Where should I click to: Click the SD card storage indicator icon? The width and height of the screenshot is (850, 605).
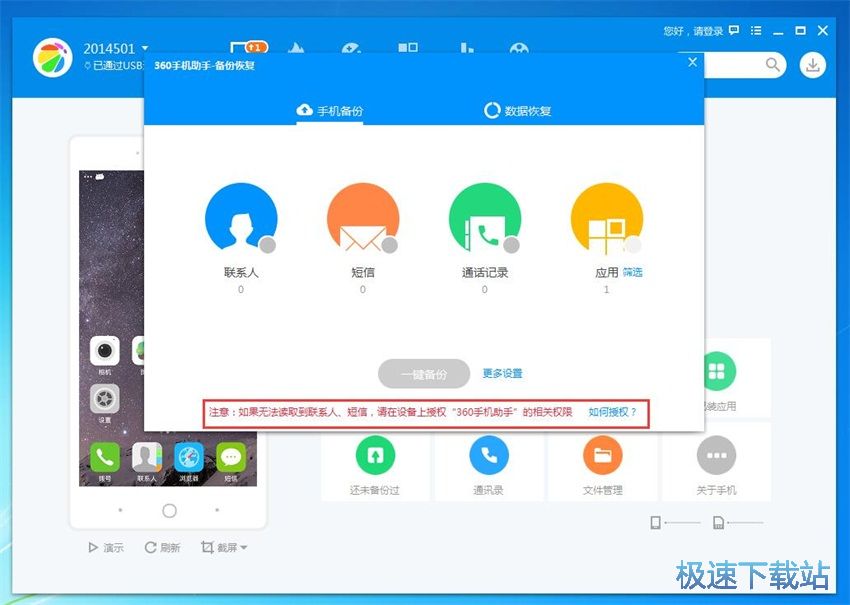point(718,523)
